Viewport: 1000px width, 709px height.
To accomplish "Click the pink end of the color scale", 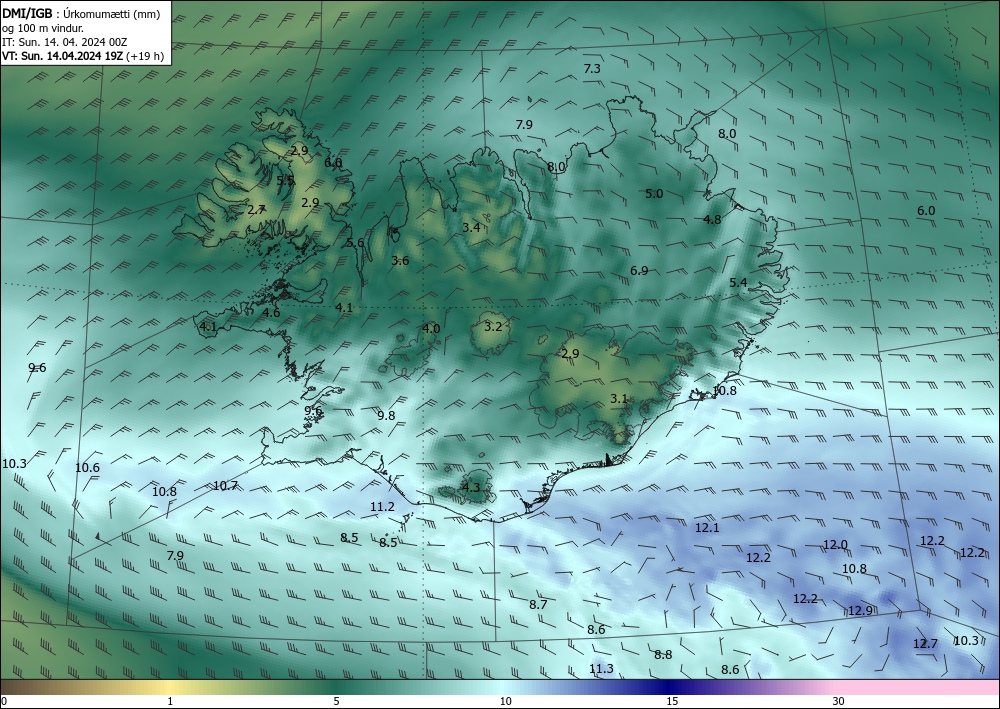I will (918, 687).
